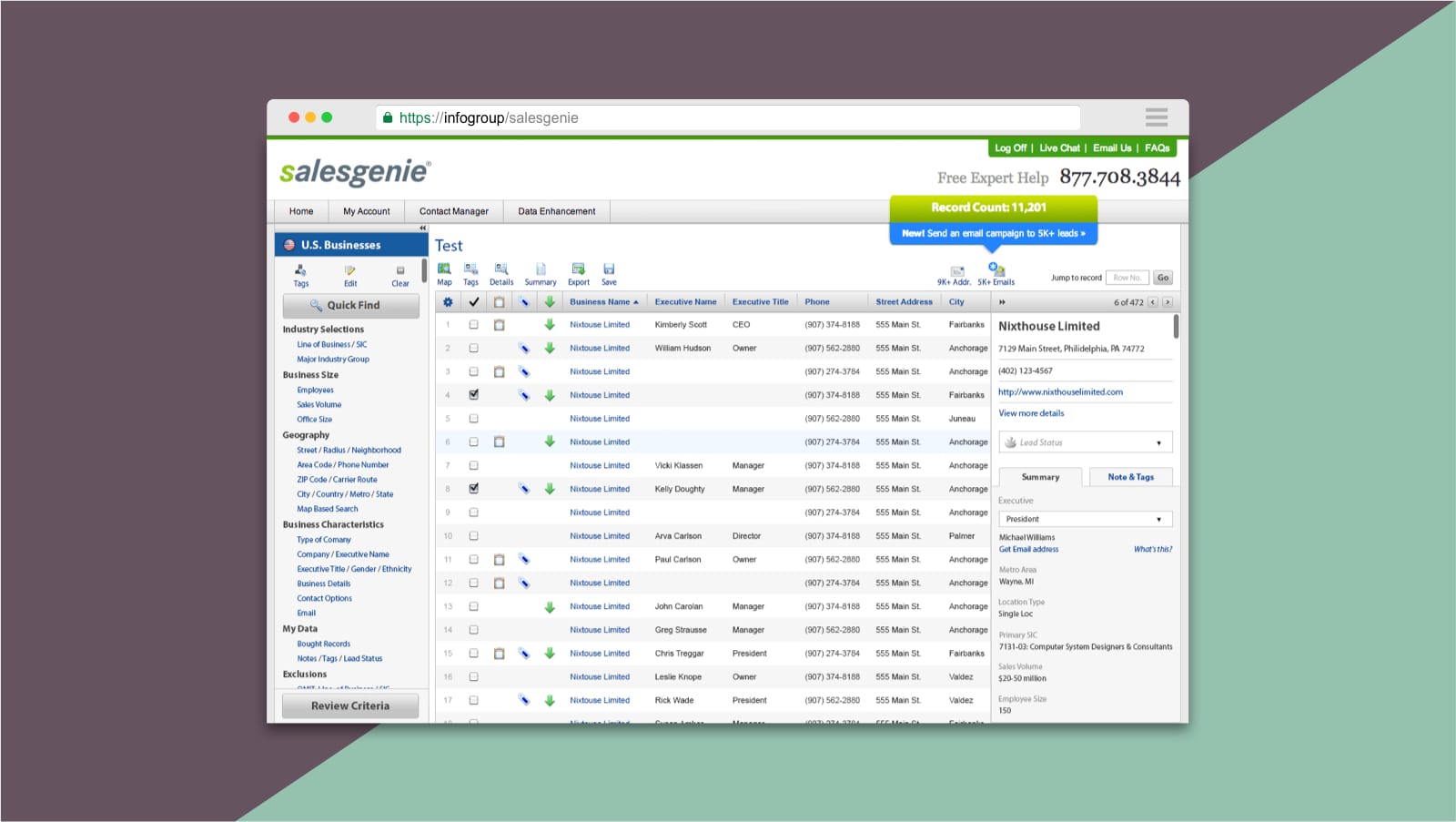Click the tag icon in Kelly Doughty row
Viewport: 1456px width, 822px height.
(524, 489)
